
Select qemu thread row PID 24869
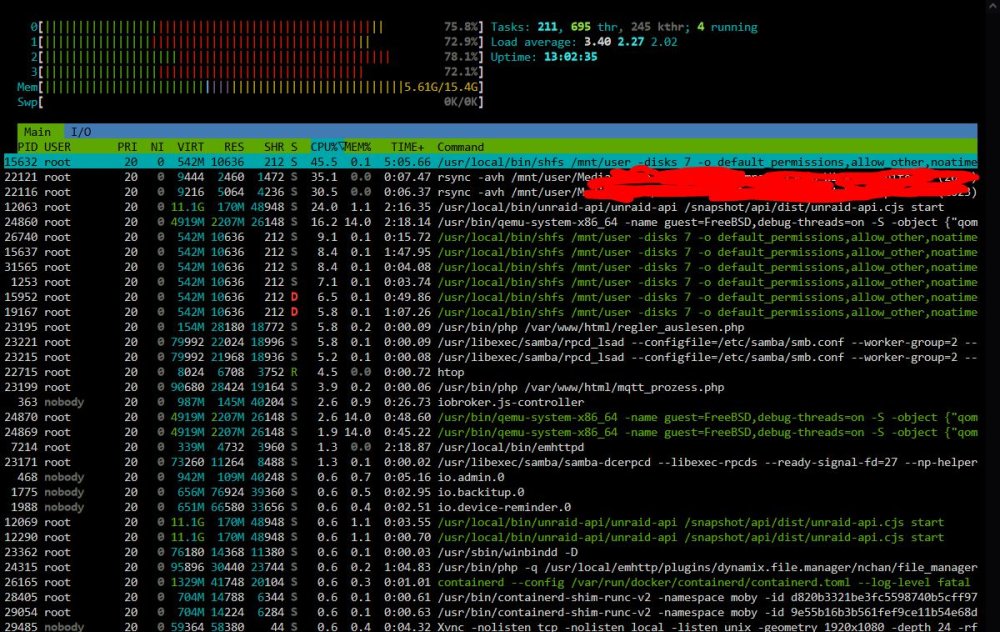[490, 432]
